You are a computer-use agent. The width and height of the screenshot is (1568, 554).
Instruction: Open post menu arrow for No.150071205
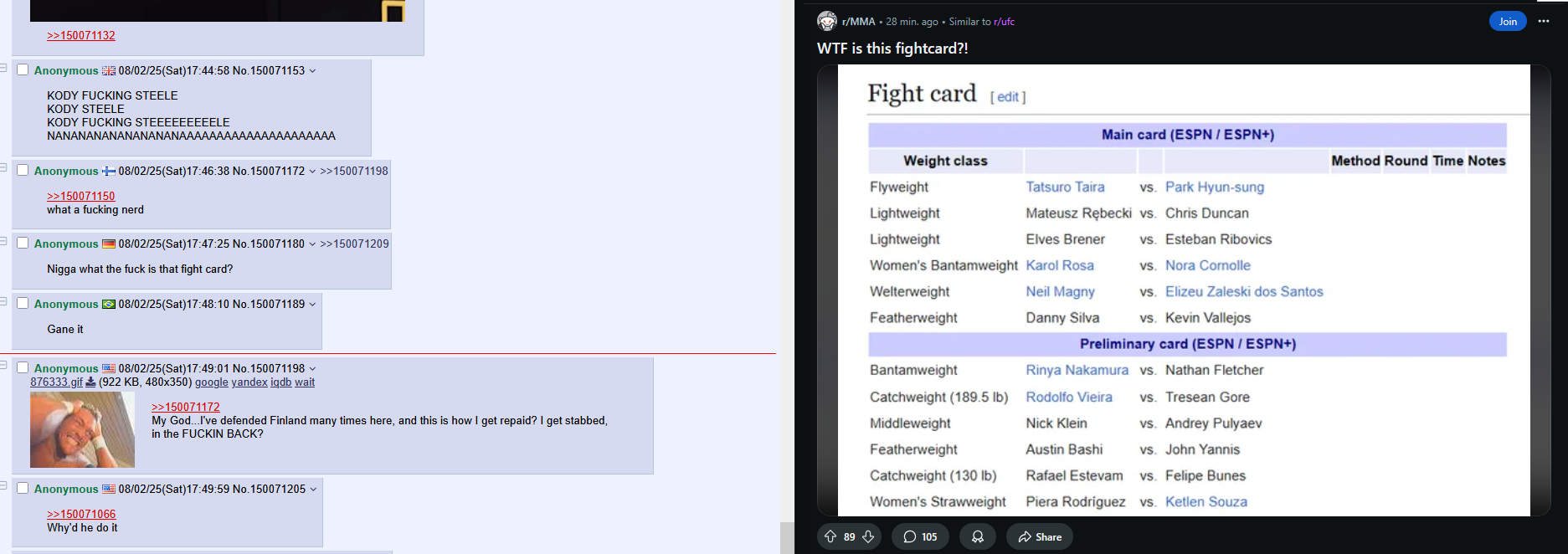[x=314, y=489]
